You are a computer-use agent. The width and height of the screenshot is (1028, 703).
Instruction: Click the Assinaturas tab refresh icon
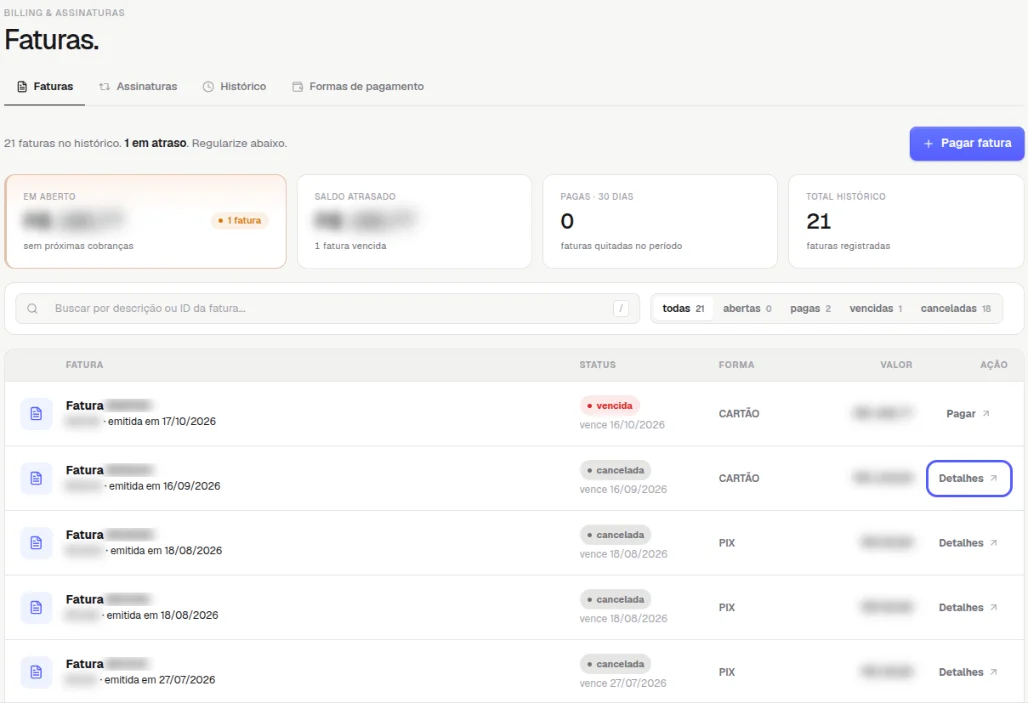pos(104,87)
